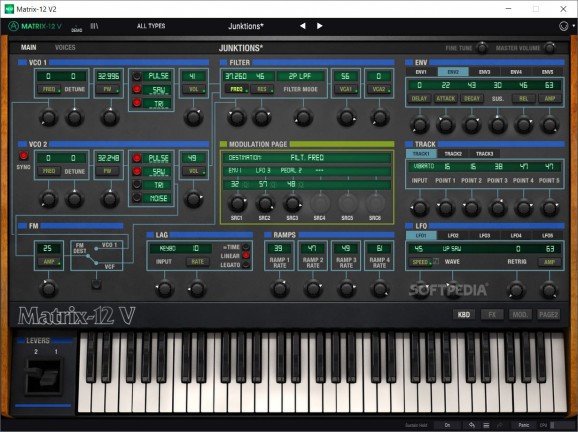Enable Lag Legato mode LED

pos(246,265)
